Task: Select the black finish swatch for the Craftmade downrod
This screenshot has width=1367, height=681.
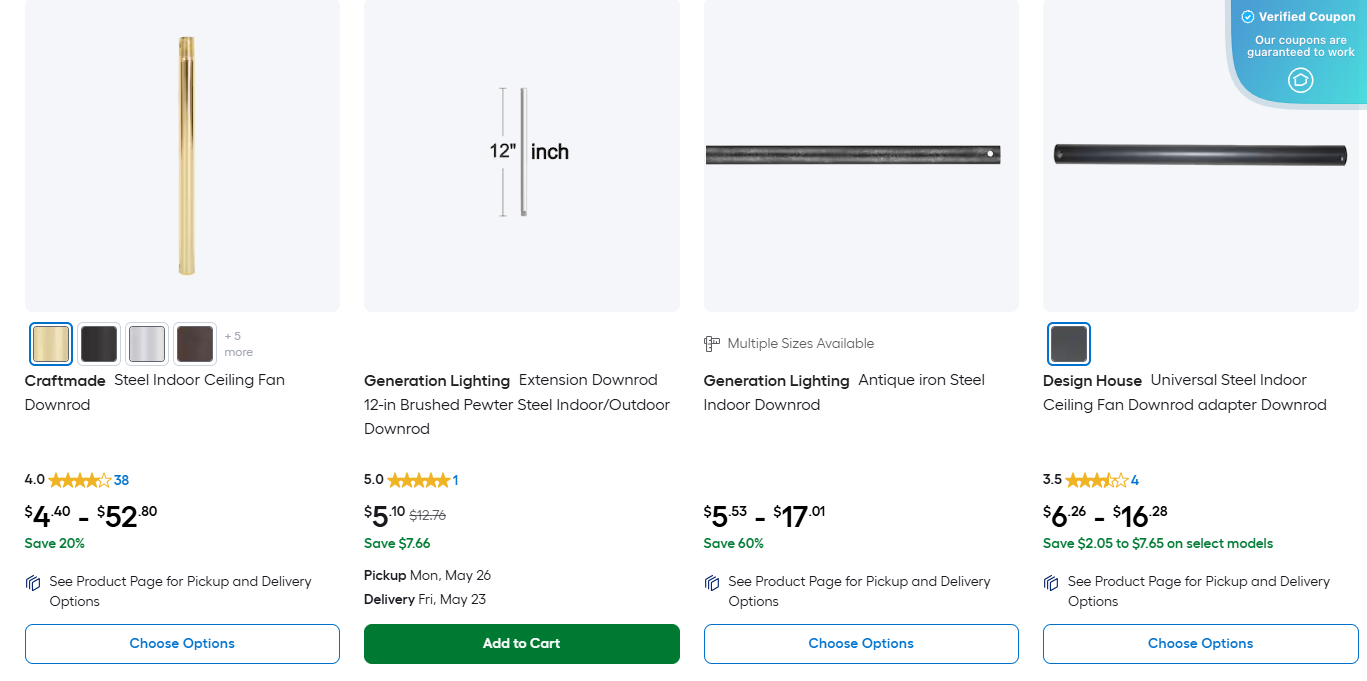Action: (x=98, y=343)
